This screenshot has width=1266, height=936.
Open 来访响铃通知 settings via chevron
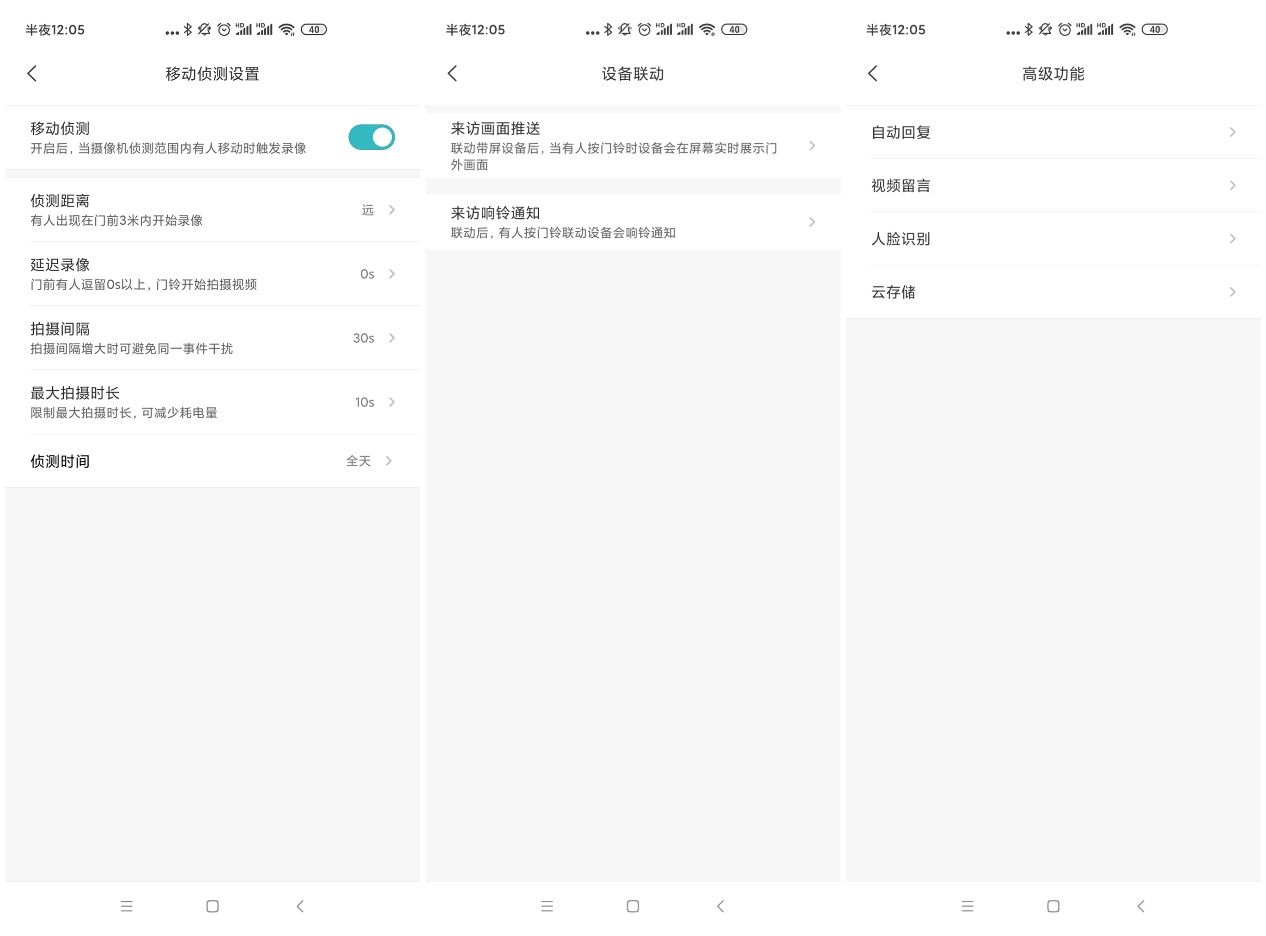812,222
